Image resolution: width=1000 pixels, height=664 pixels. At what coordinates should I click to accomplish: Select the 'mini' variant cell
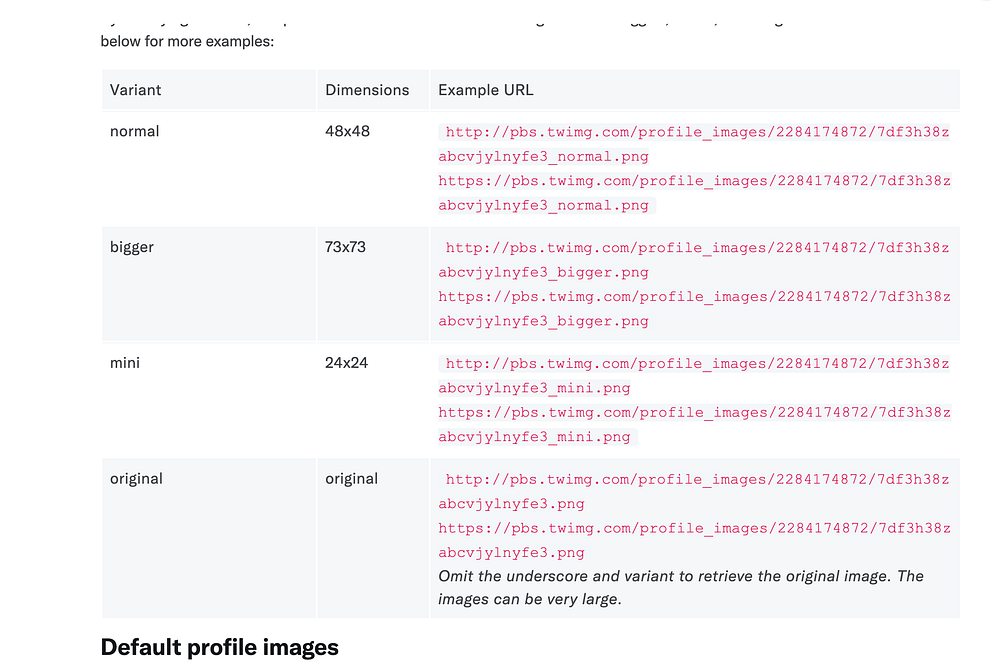click(x=125, y=363)
